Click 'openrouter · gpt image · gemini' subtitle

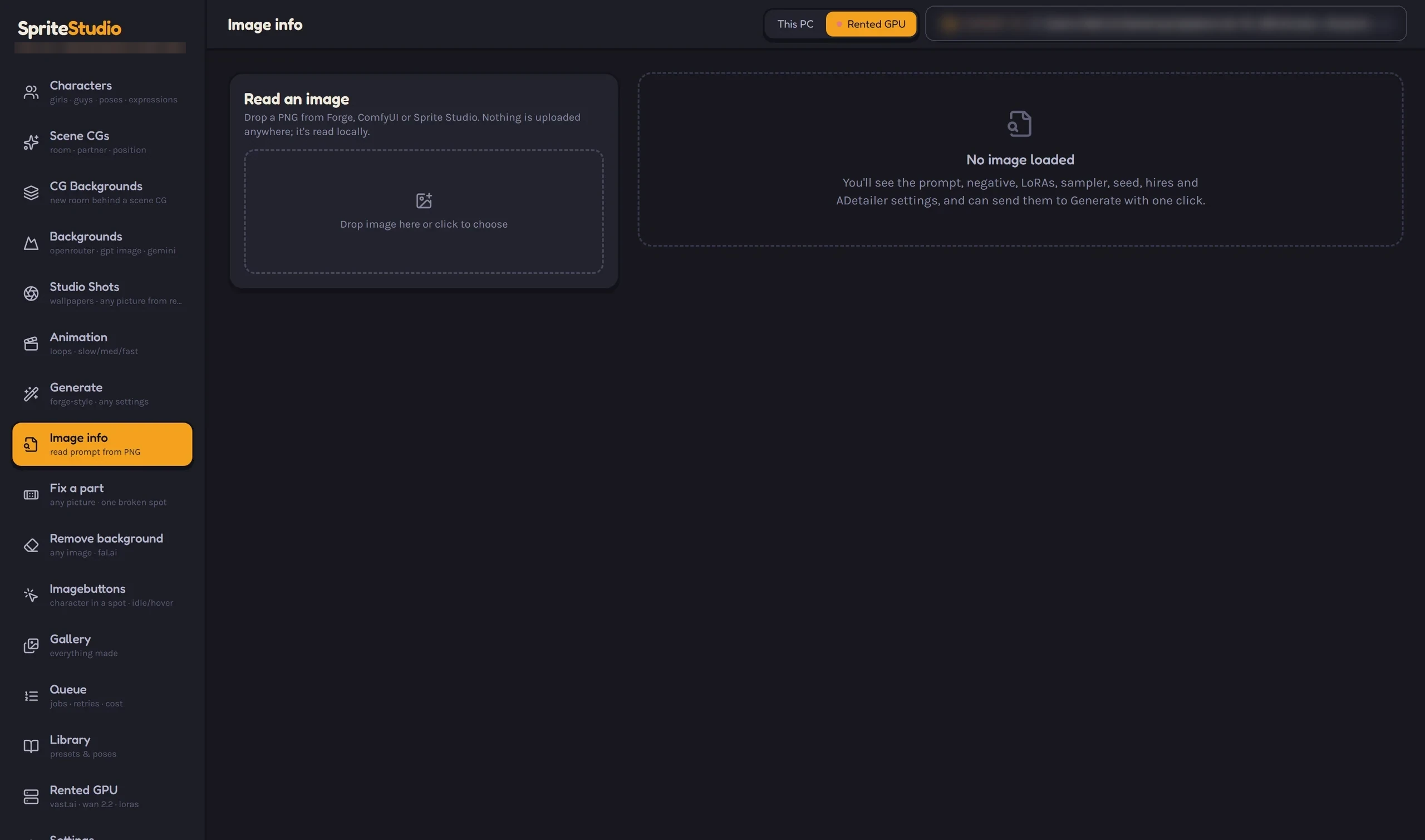pos(112,250)
